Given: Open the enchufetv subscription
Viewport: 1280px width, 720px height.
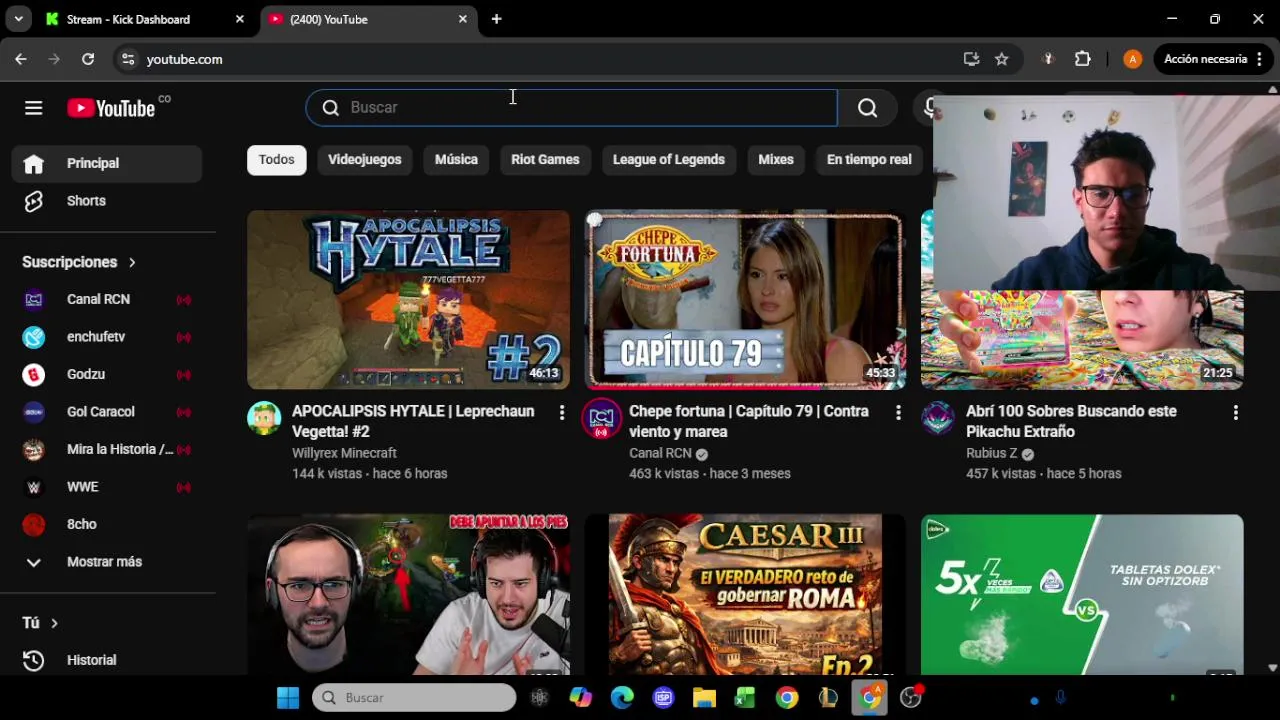Looking at the screenshot, I should click(107, 337).
